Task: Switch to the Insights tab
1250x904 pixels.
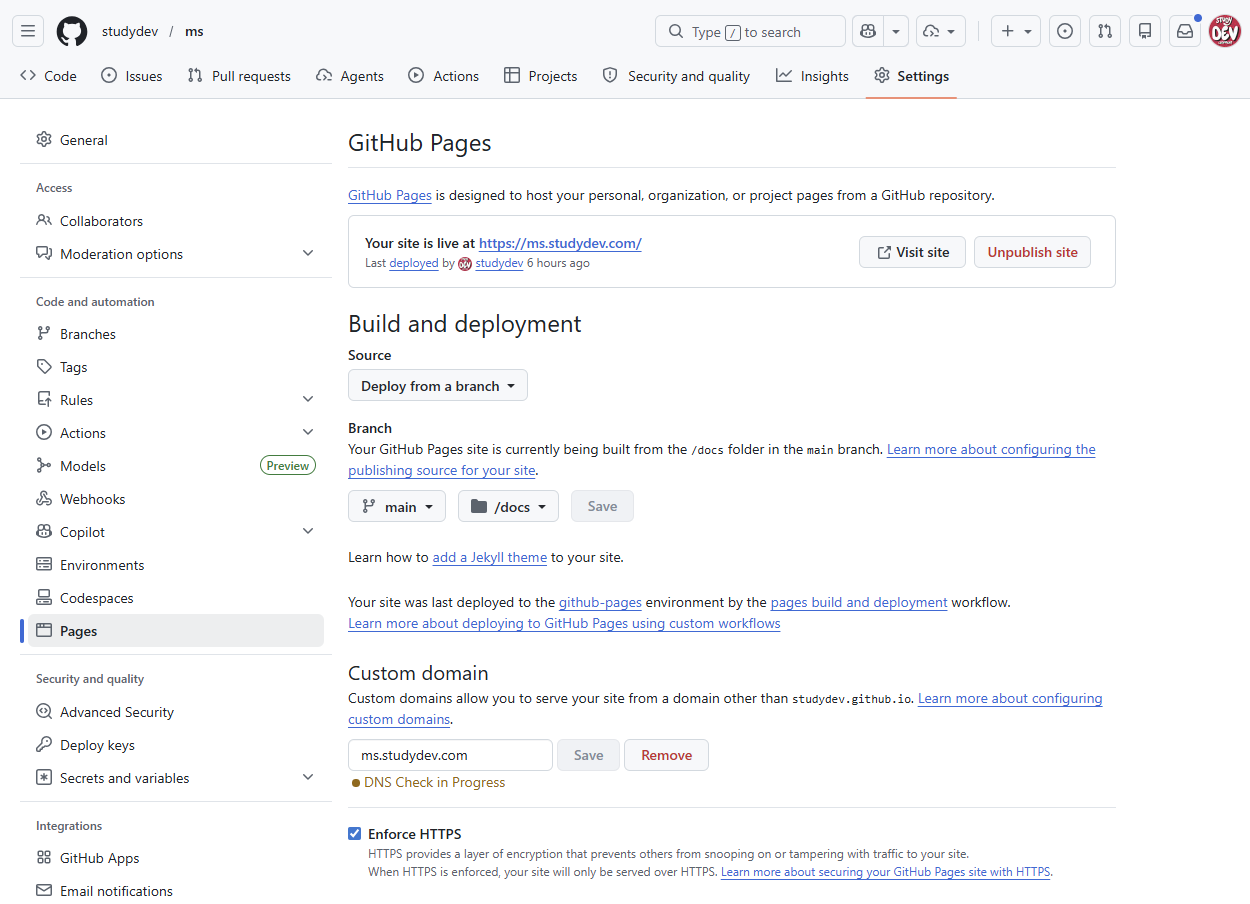Action: pyautogui.click(x=813, y=76)
